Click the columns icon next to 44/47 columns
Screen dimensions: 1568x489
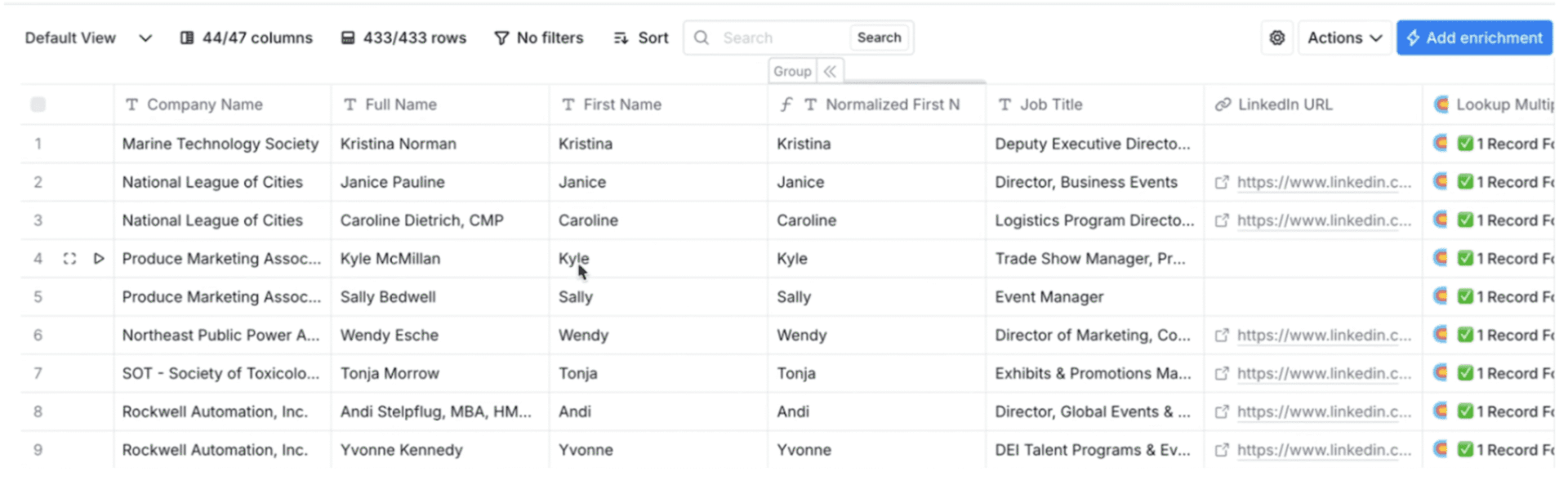click(x=186, y=38)
